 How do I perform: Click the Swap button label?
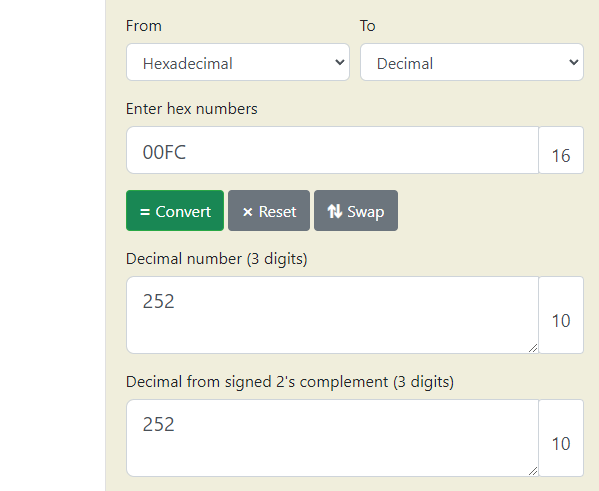click(x=366, y=212)
